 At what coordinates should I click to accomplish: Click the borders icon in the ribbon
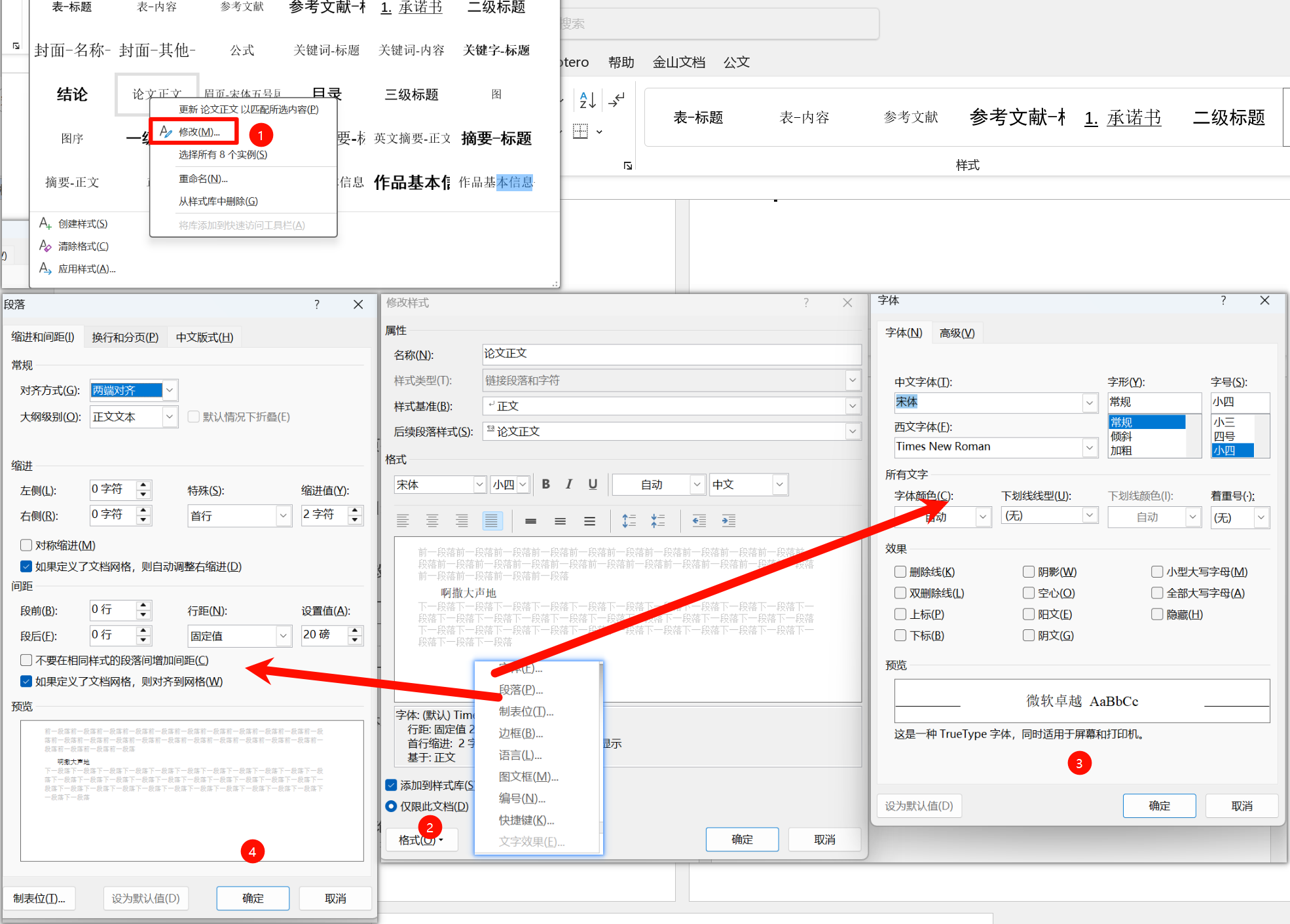tap(581, 132)
